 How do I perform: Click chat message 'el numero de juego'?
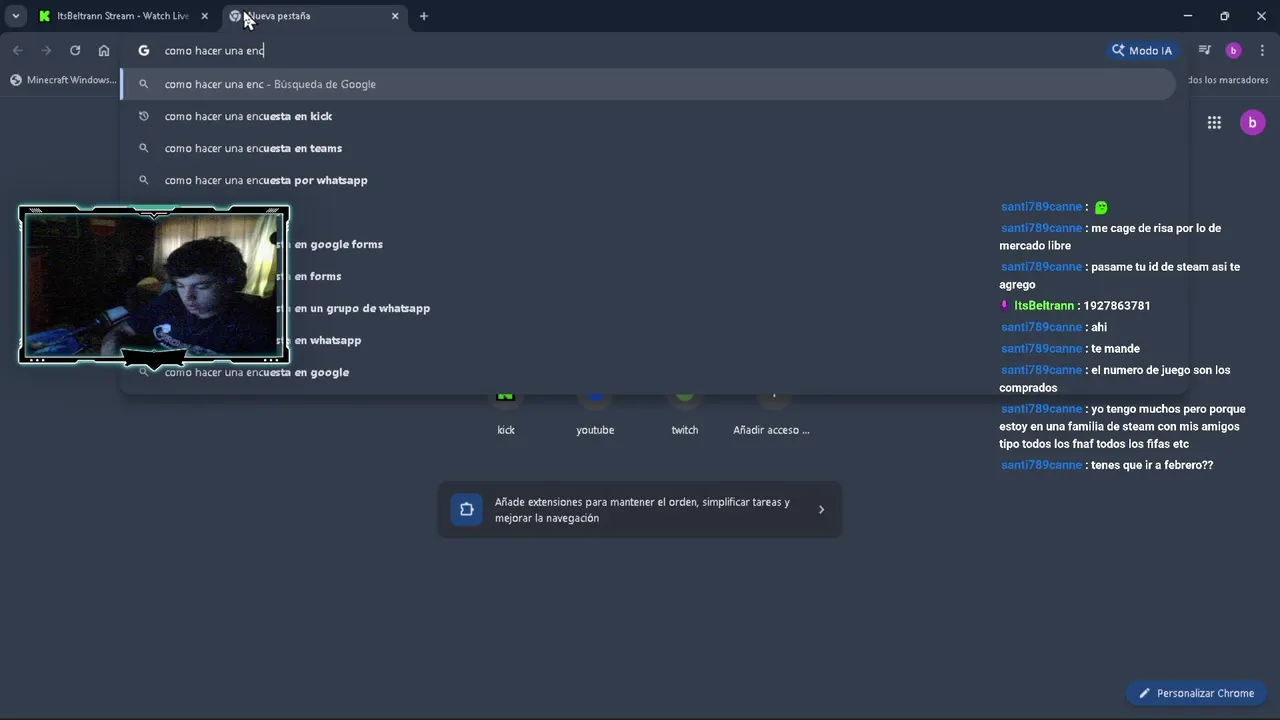pos(1115,379)
